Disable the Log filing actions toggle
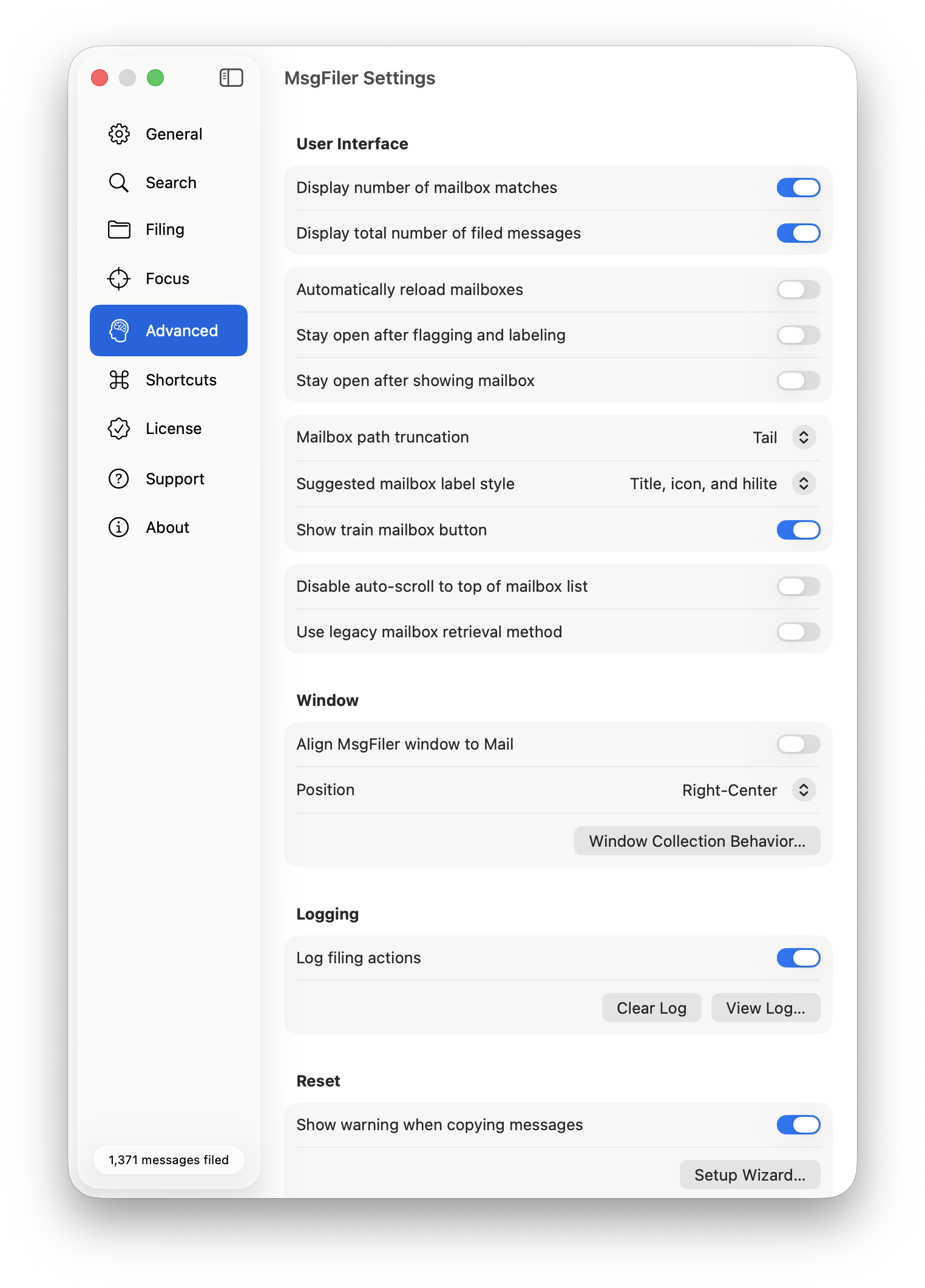Viewport: 925px width, 1288px height. pyautogui.click(x=798, y=958)
